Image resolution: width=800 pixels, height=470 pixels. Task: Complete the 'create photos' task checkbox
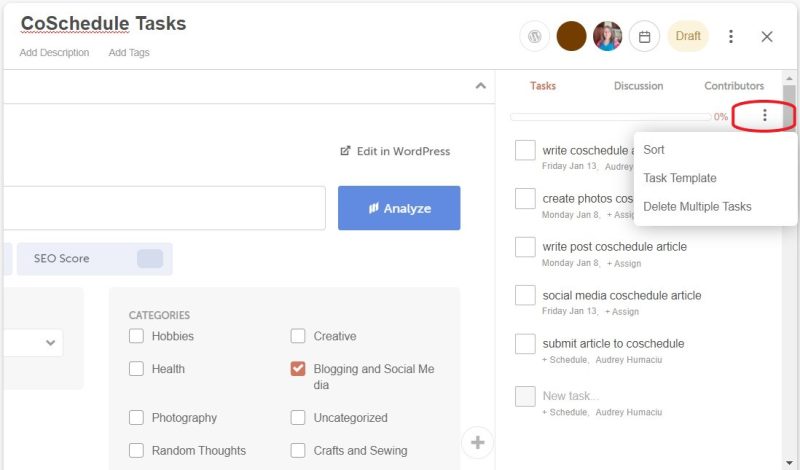coord(525,199)
